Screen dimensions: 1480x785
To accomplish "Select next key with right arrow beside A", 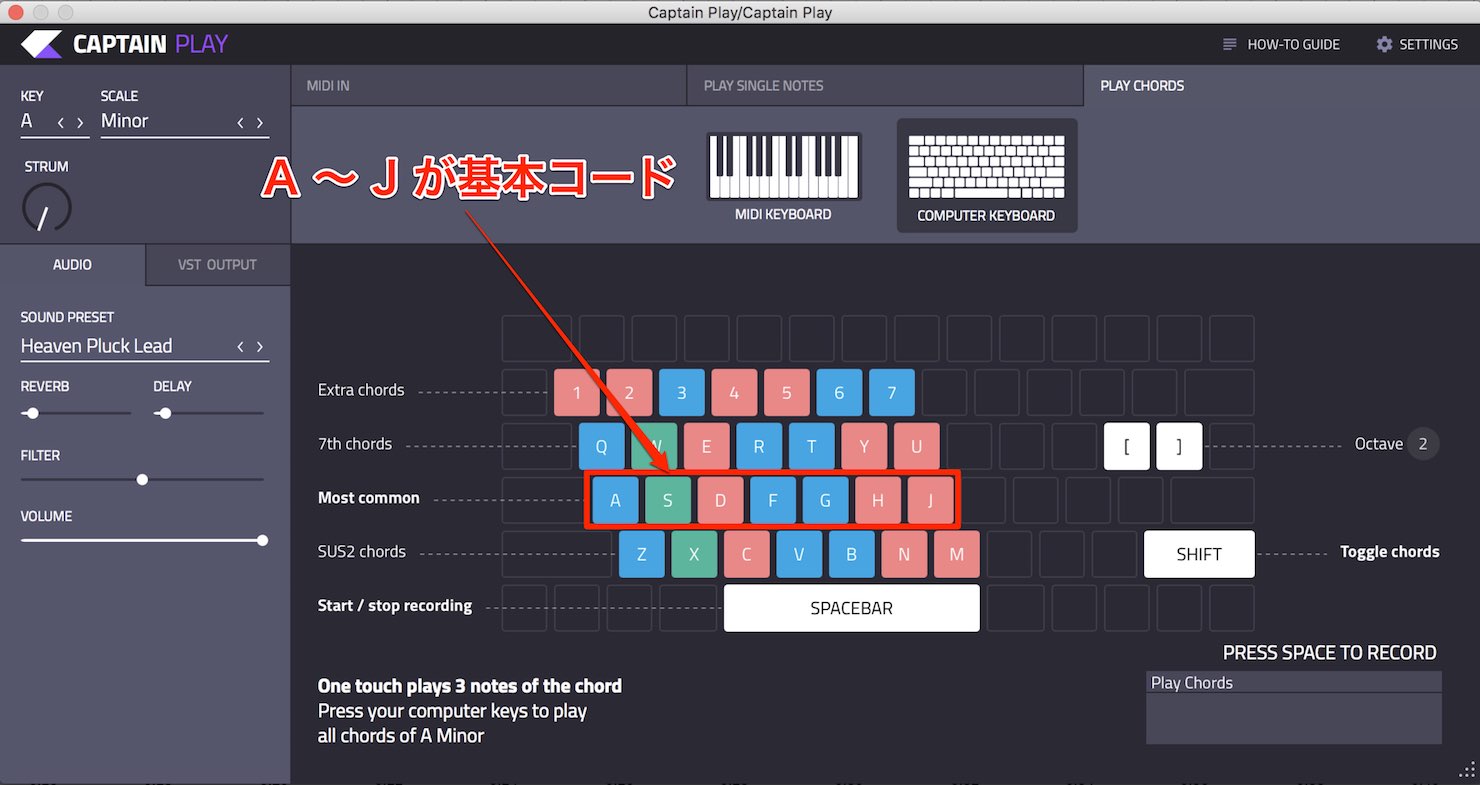I will [x=80, y=123].
